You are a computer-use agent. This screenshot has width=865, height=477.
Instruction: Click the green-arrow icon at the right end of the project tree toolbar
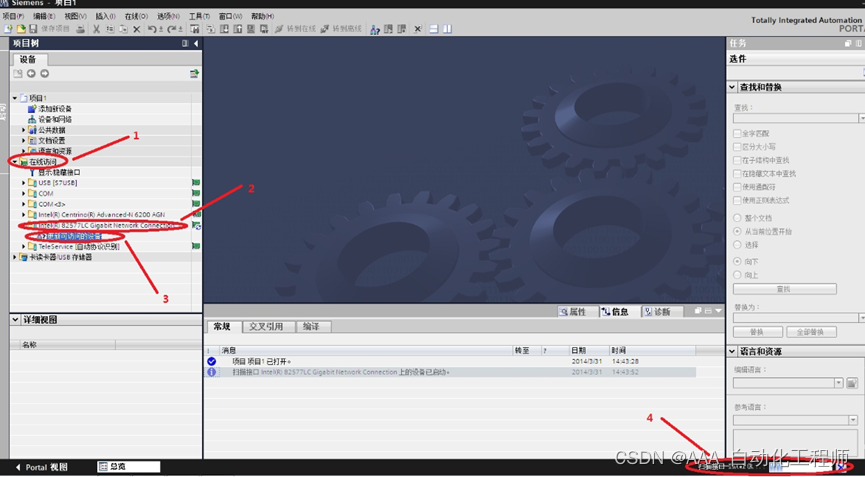click(x=194, y=73)
